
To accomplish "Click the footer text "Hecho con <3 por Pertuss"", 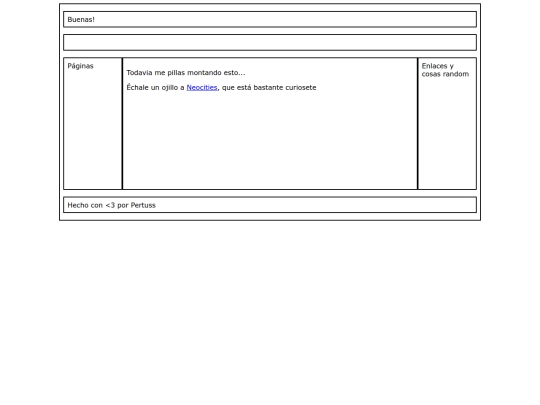I will click(112, 205).
